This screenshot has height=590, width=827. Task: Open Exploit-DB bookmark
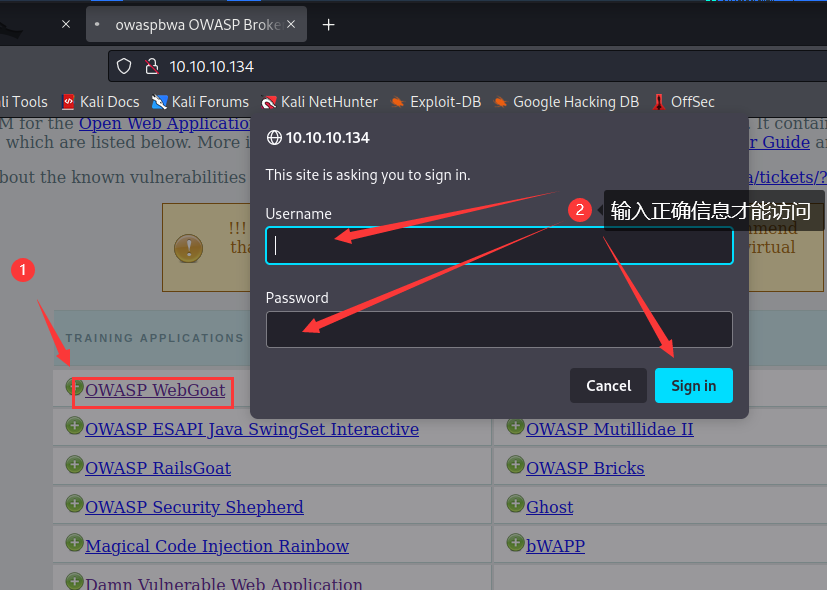tap(436, 102)
